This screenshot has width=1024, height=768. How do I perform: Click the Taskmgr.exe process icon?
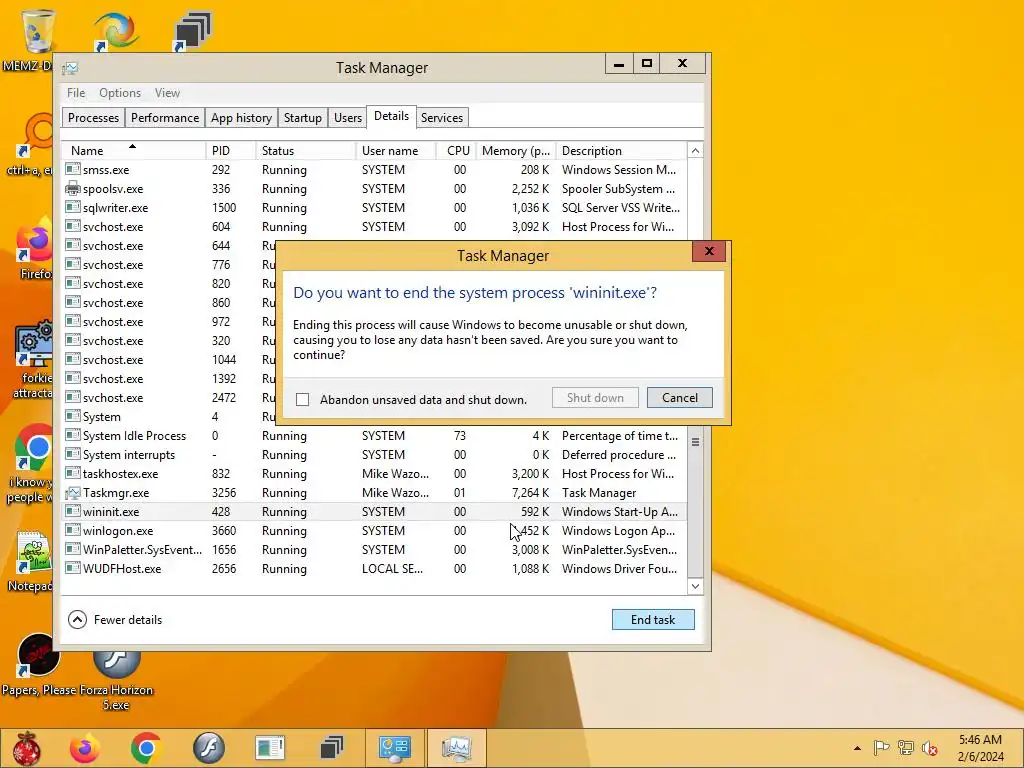click(72, 492)
